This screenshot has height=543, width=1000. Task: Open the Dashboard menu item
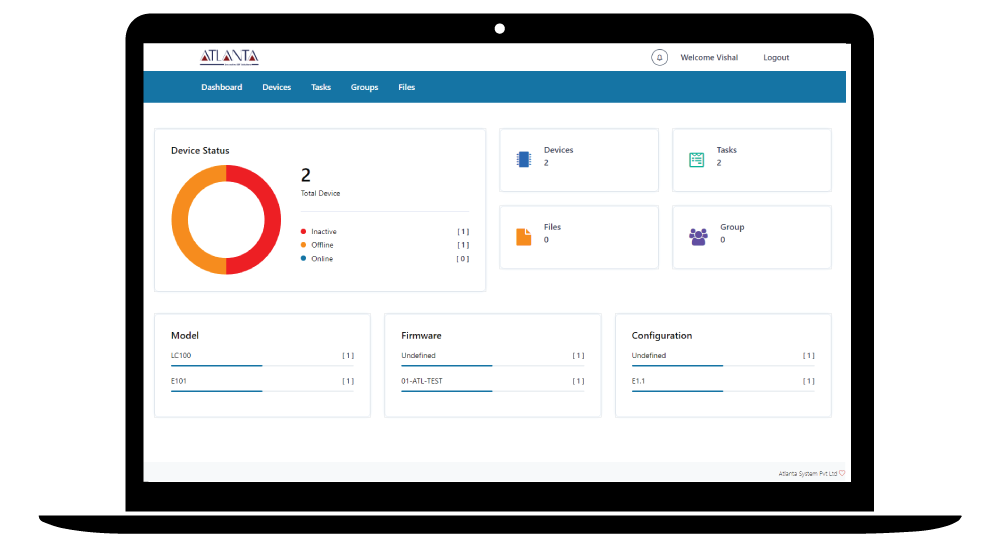coord(221,88)
